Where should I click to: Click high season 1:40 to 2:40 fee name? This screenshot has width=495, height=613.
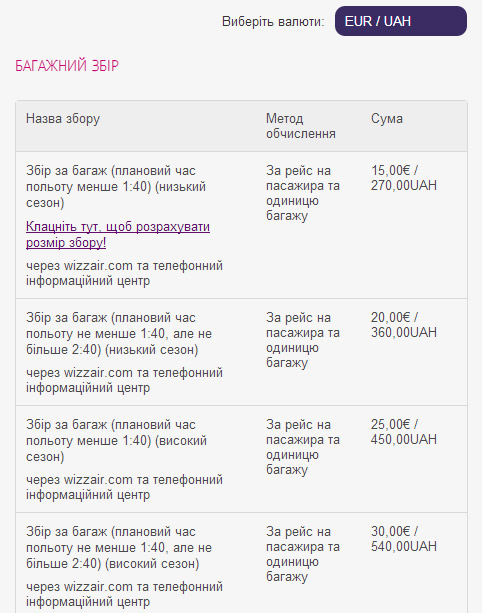pos(119,547)
